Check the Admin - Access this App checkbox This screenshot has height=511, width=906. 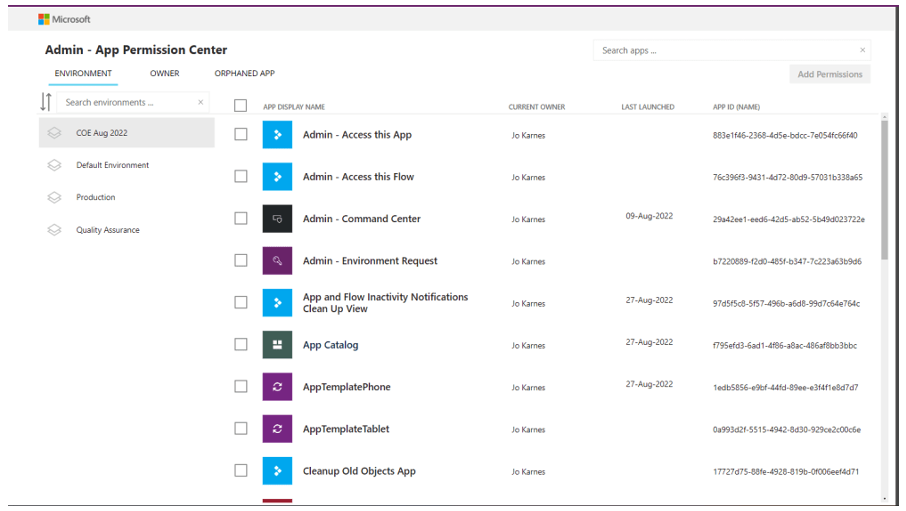point(240,134)
